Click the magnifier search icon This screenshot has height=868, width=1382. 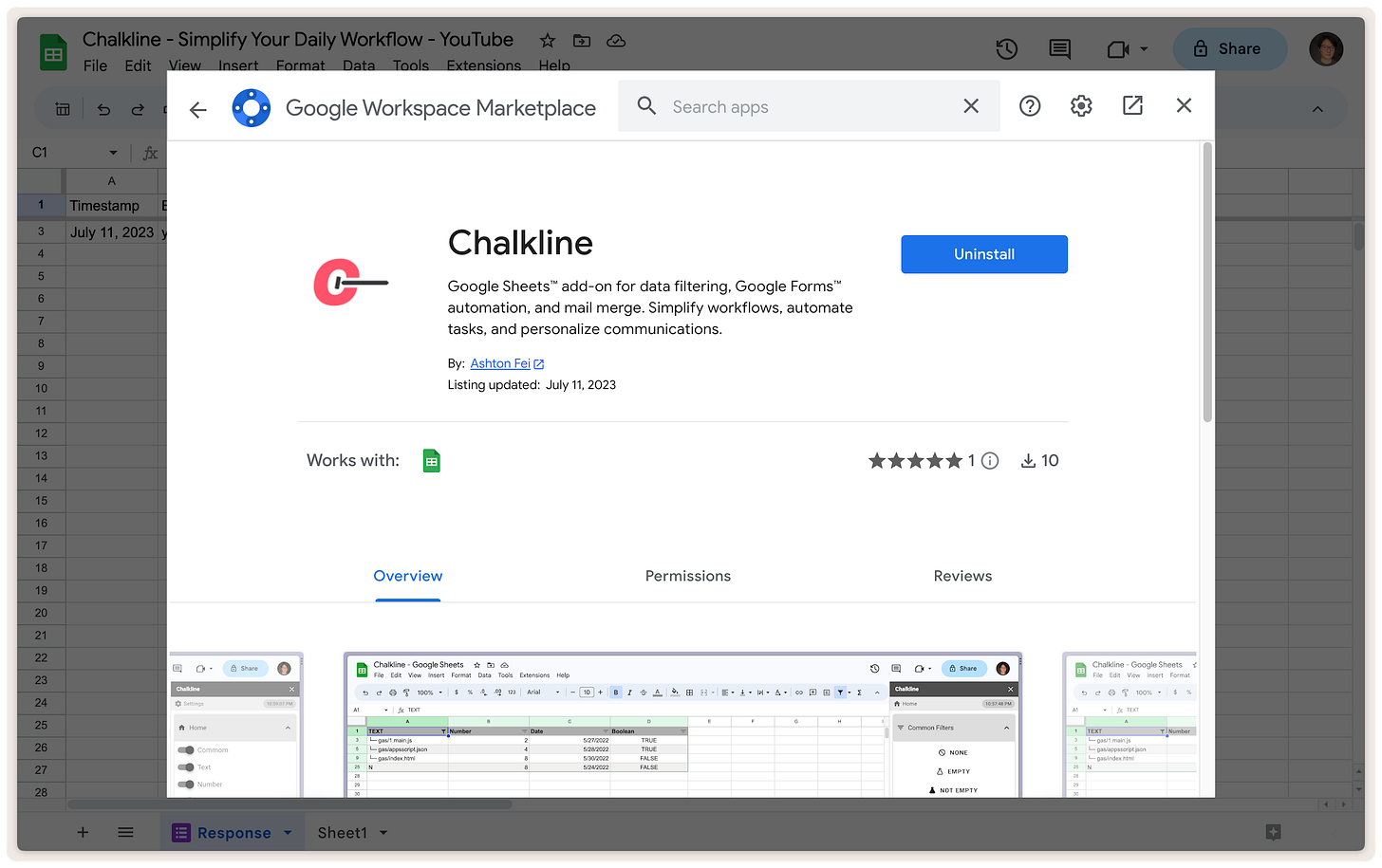(x=646, y=106)
